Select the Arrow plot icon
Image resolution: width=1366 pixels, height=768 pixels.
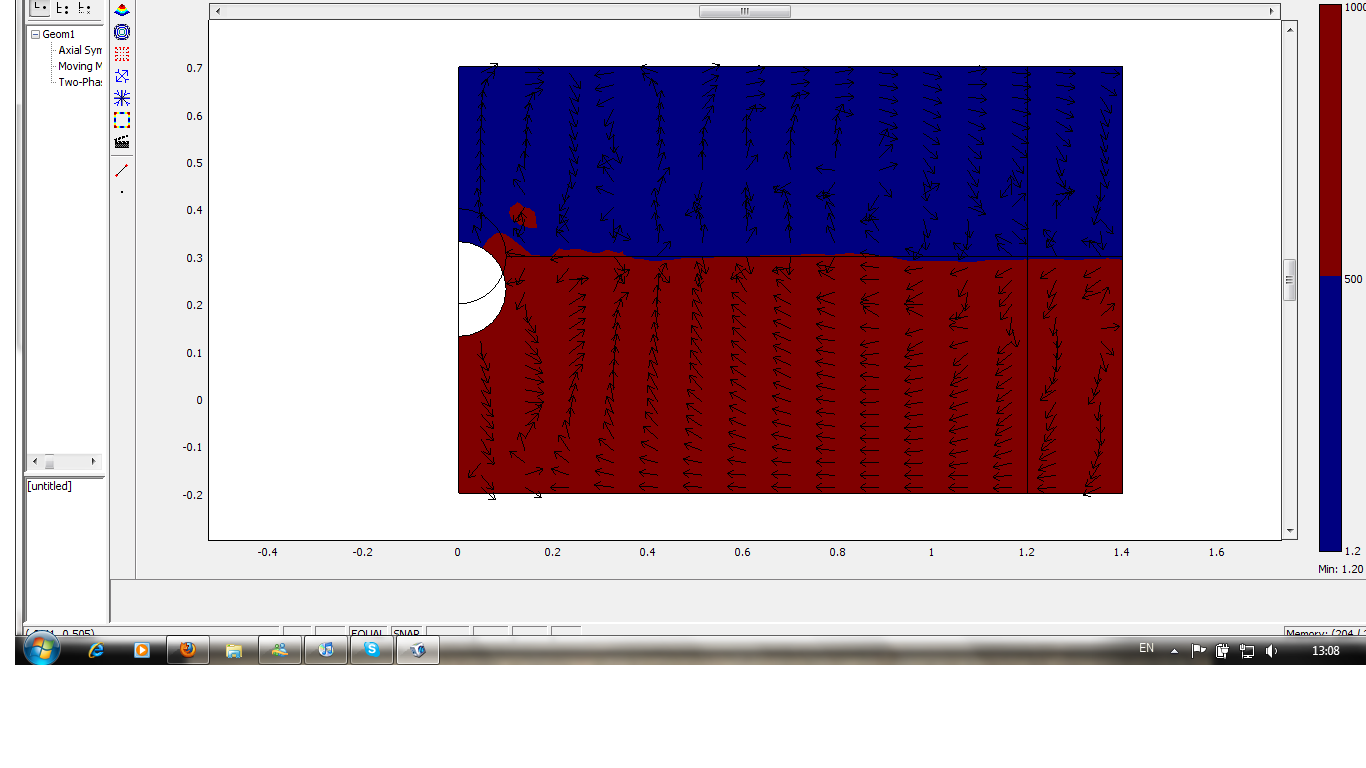click(x=122, y=76)
